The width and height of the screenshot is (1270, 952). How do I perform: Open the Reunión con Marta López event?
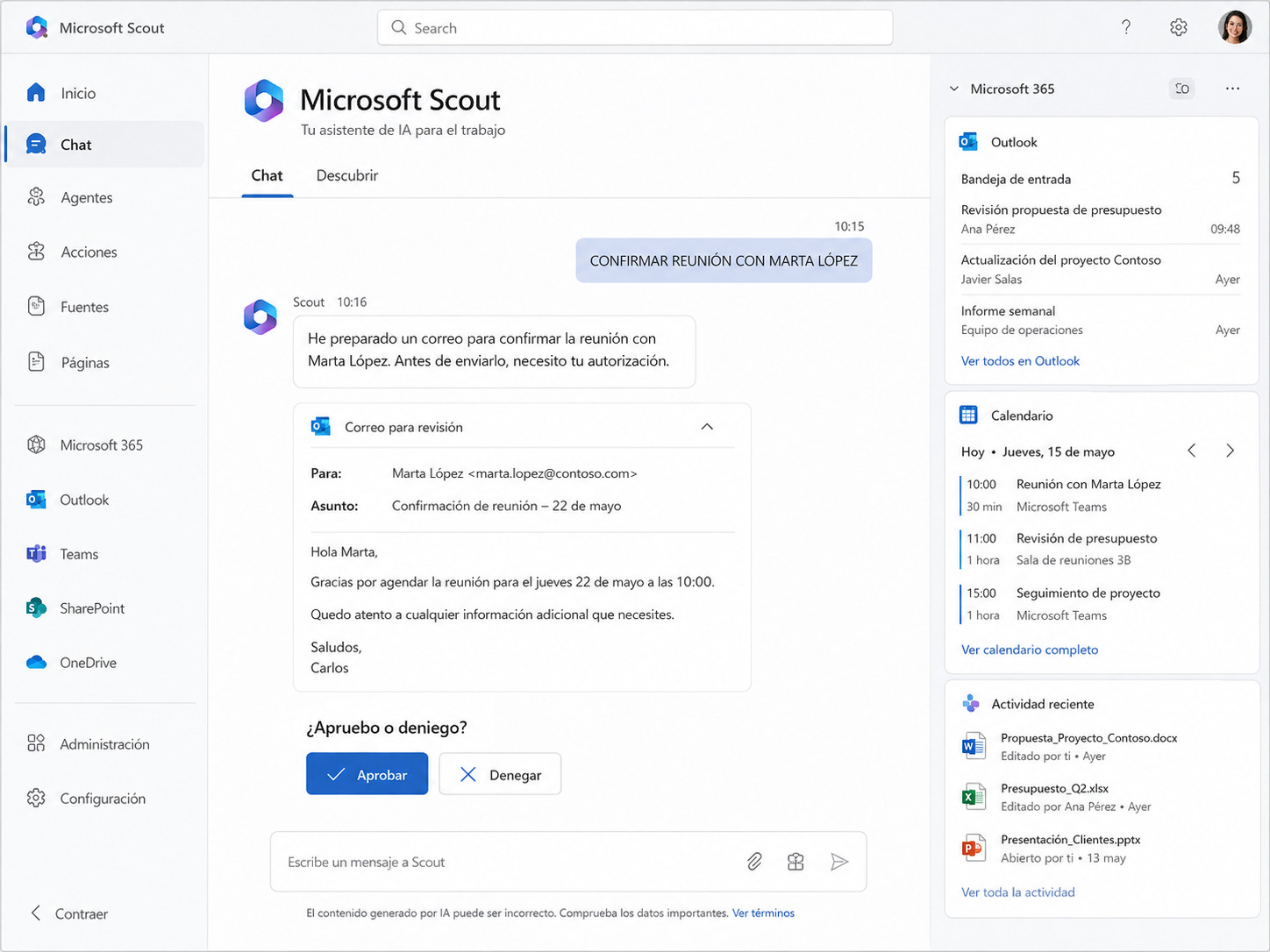[x=1101, y=495]
